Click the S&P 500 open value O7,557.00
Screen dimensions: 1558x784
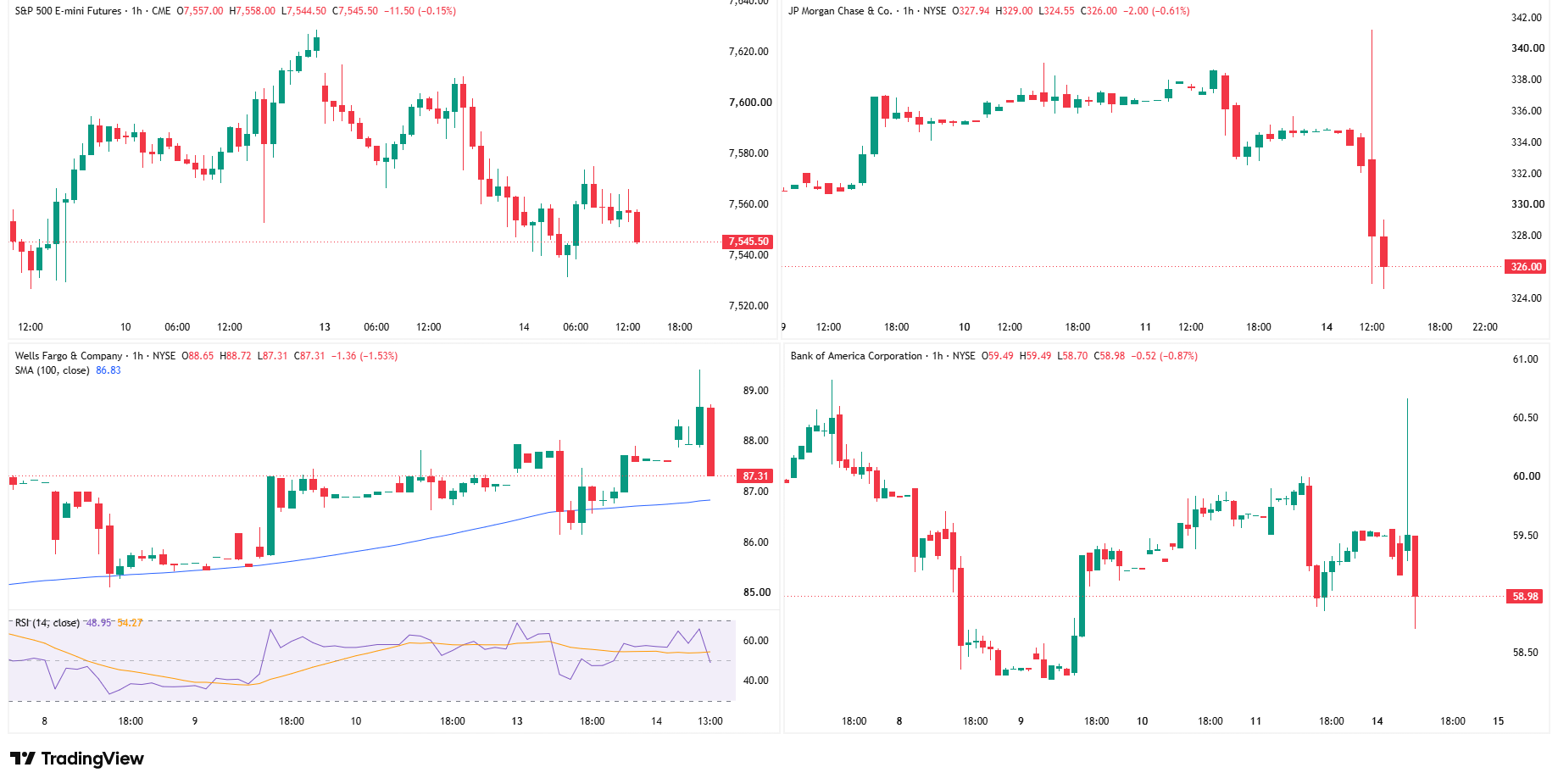[200, 11]
